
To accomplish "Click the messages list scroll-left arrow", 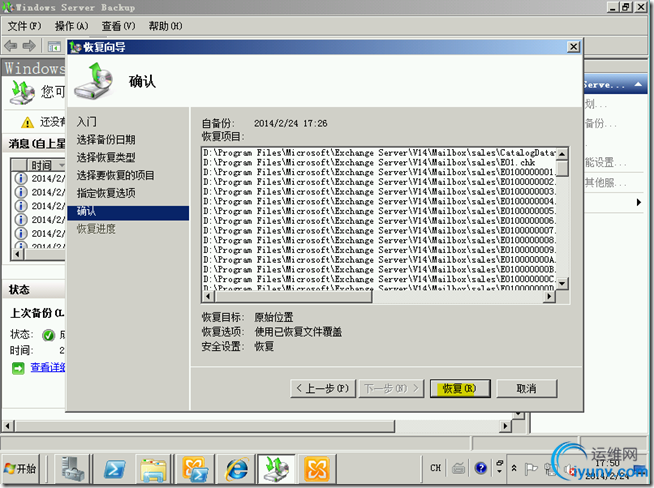I will 17,254.
